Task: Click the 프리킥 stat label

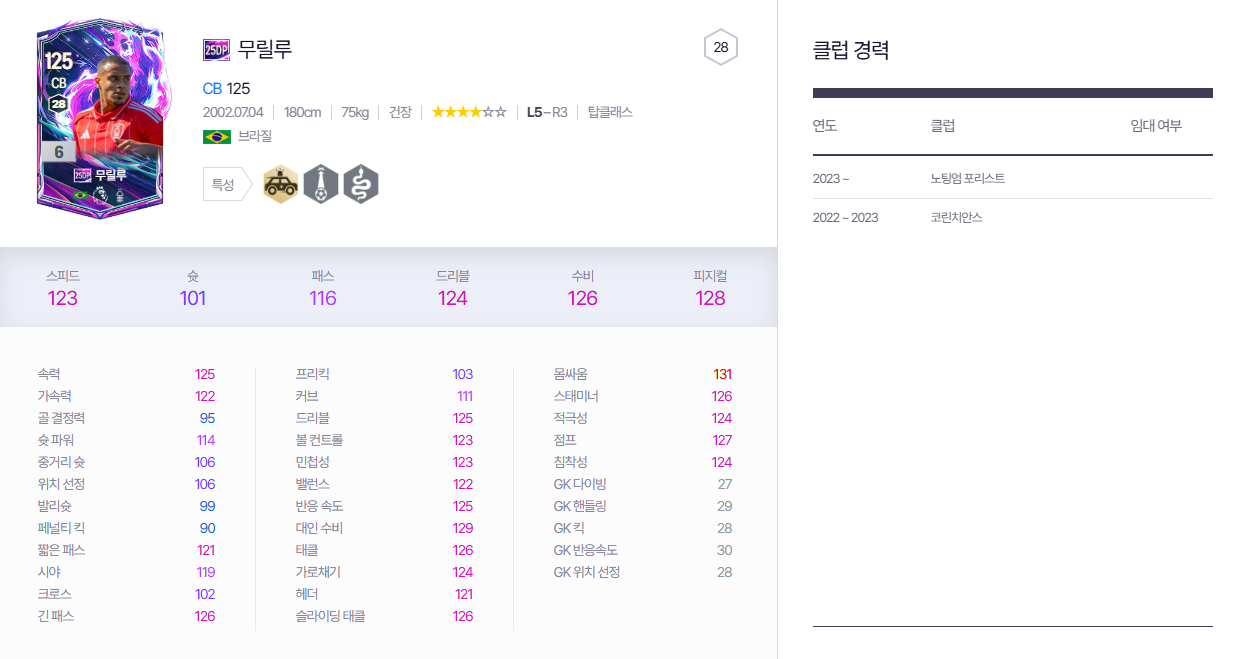Action: point(313,374)
